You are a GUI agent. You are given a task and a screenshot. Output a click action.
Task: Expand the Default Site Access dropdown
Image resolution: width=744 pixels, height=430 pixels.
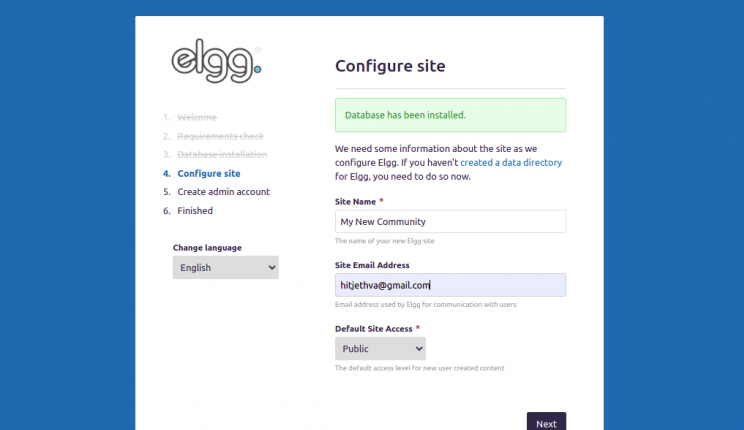tap(380, 348)
